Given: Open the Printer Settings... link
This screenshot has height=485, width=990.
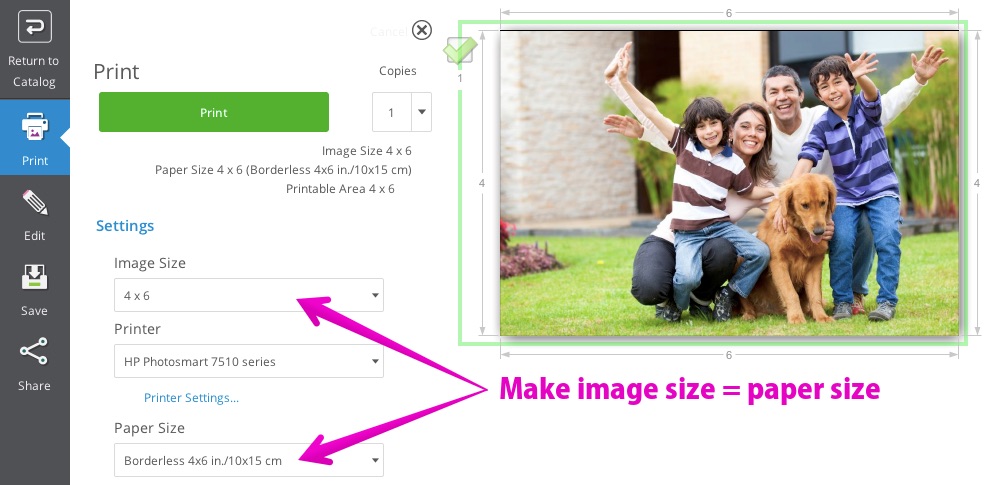Looking at the screenshot, I should pyautogui.click(x=191, y=398).
